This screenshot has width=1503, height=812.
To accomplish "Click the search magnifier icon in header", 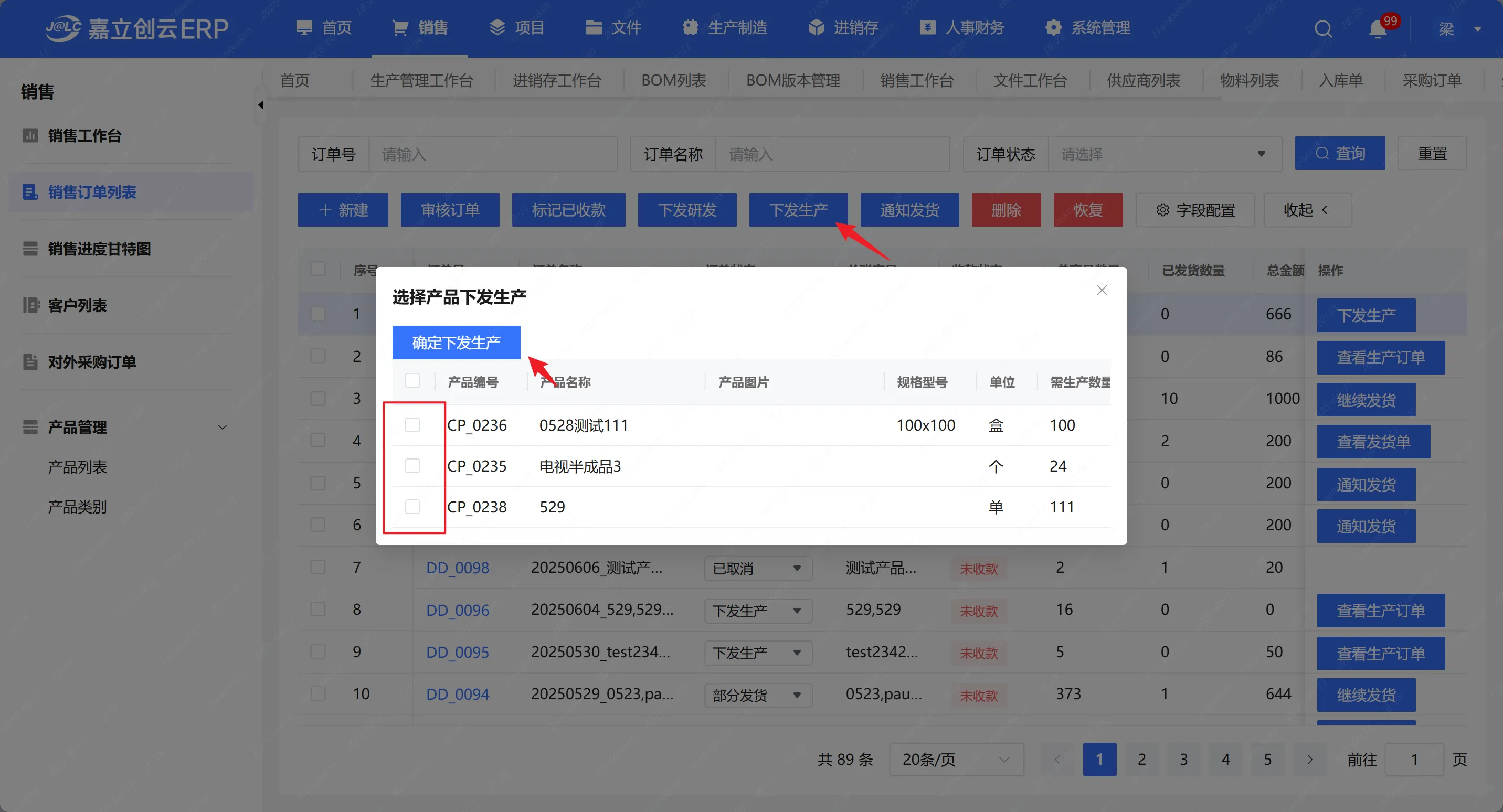I will (1322, 28).
